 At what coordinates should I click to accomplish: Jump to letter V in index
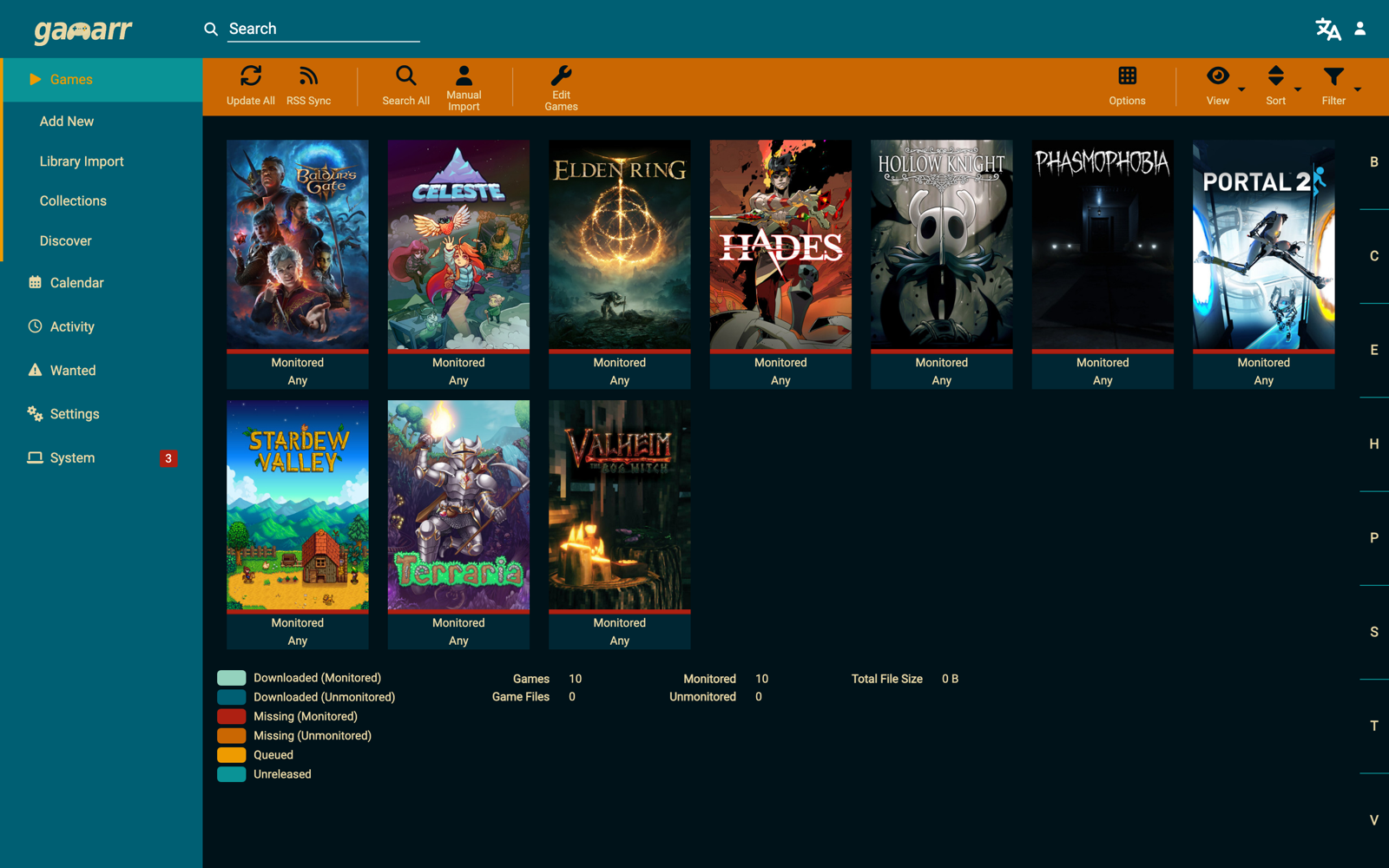click(1373, 820)
